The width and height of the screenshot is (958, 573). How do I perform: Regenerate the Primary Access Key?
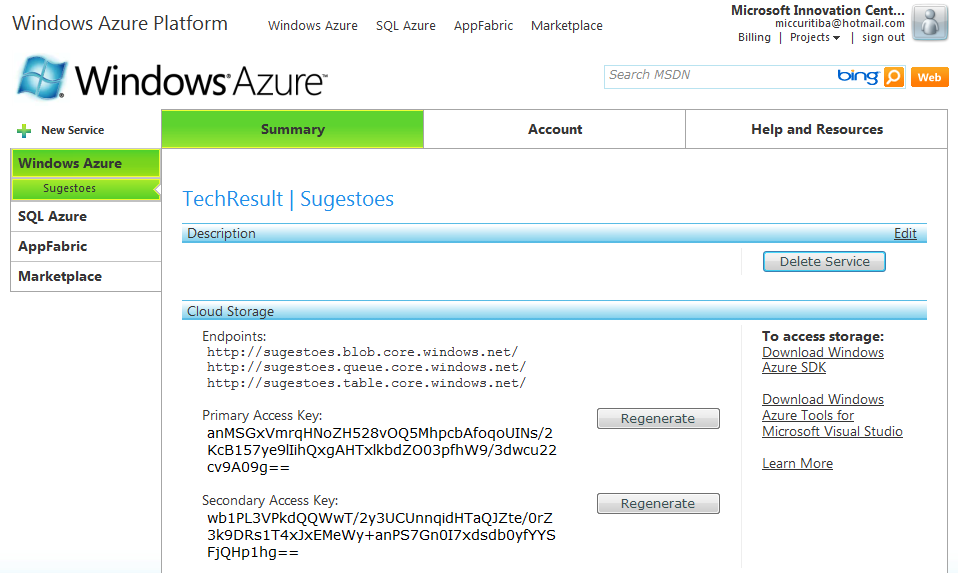(658, 418)
